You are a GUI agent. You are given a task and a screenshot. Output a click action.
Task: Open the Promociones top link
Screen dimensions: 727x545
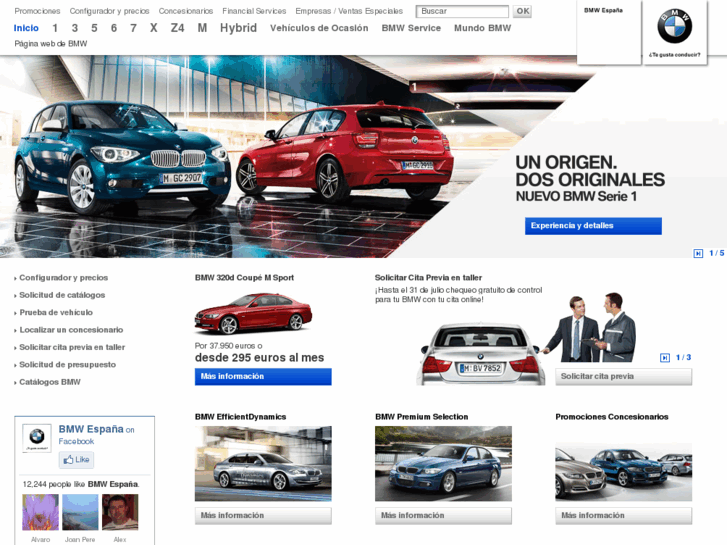(x=37, y=11)
